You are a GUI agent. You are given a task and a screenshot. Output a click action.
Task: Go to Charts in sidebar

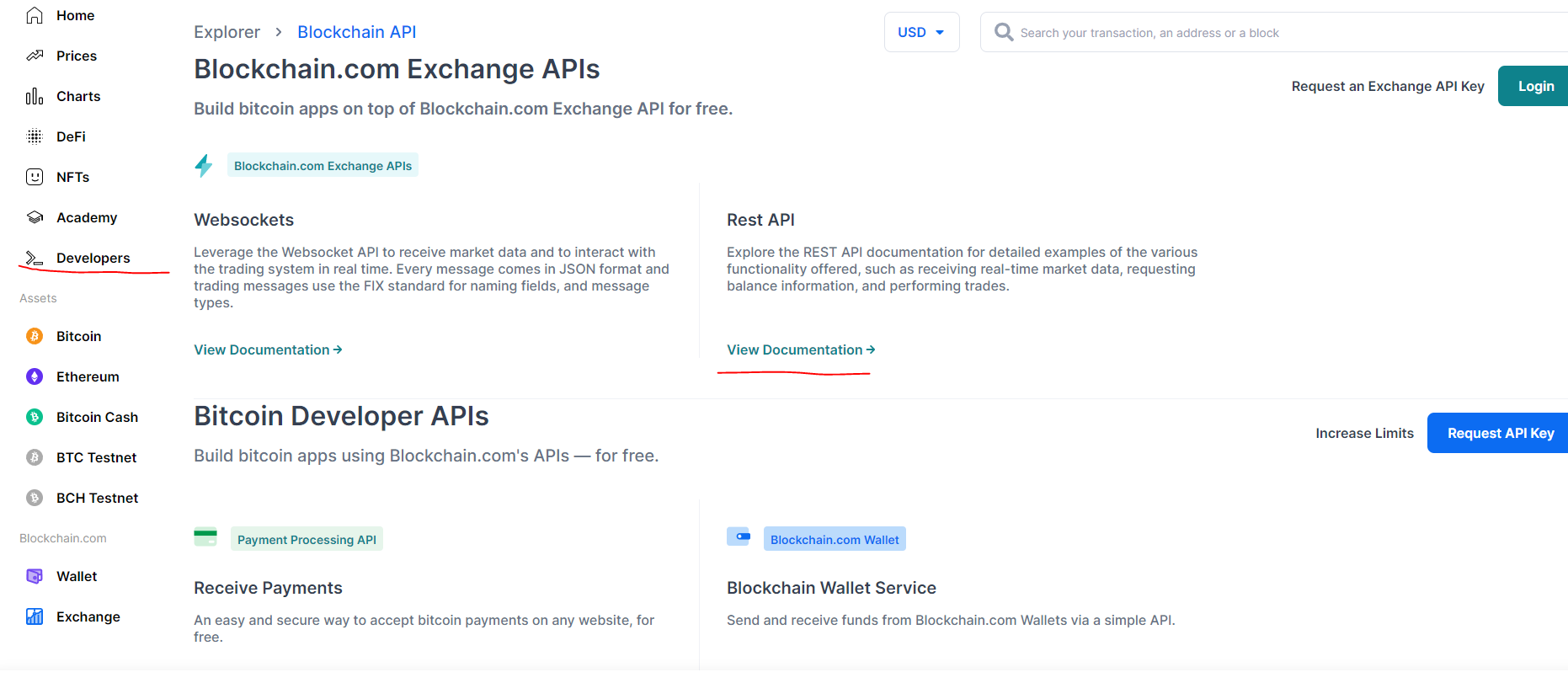point(78,96)
